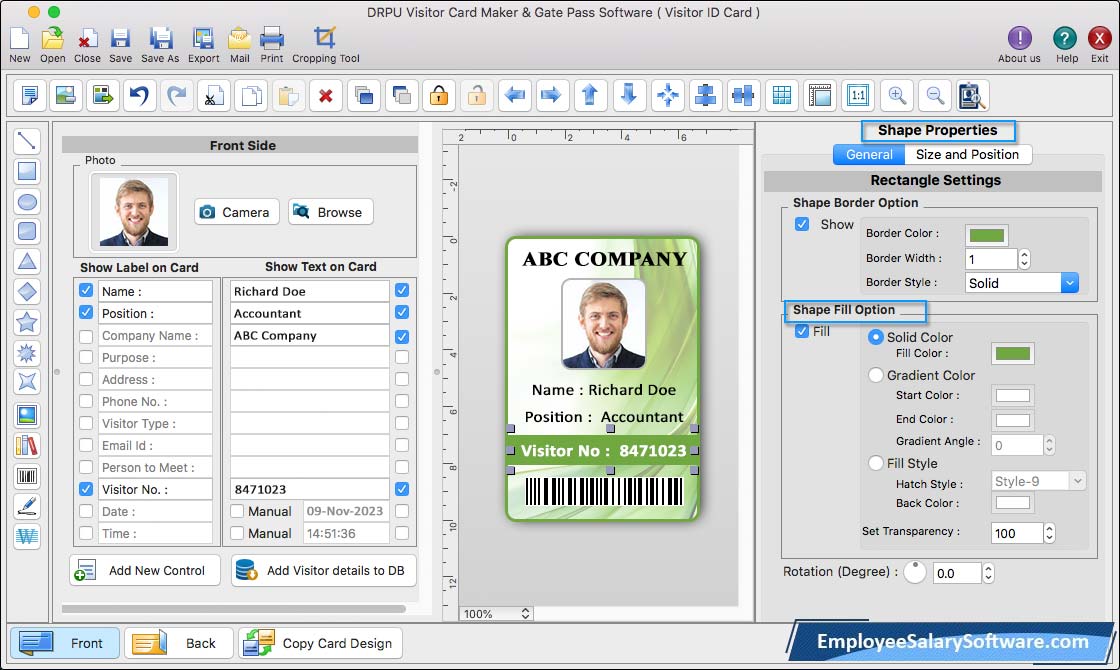
Task: Click the Browse photo button
Action: pos(331,212)
